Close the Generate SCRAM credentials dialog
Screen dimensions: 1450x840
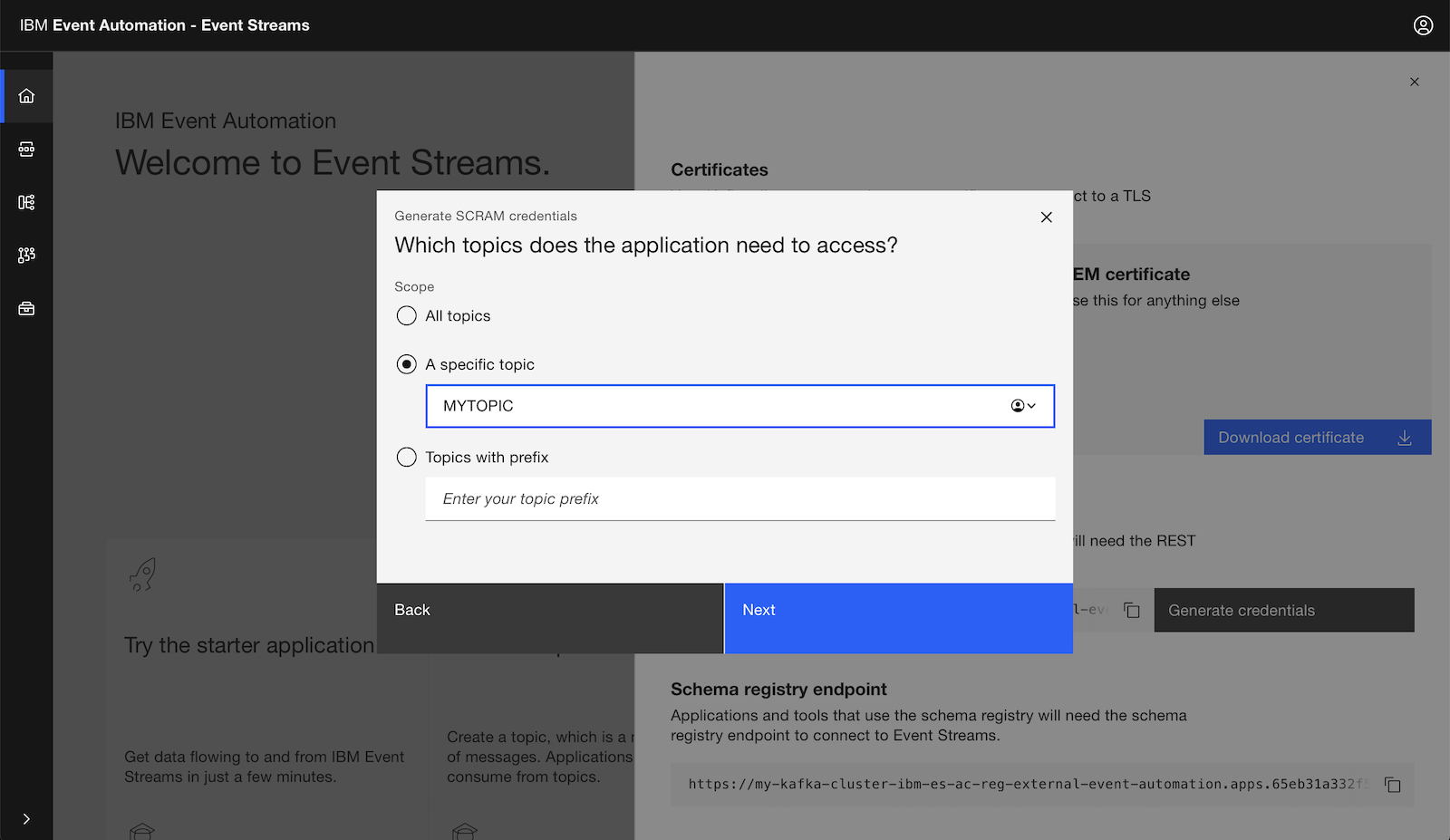click(1046, 217)
